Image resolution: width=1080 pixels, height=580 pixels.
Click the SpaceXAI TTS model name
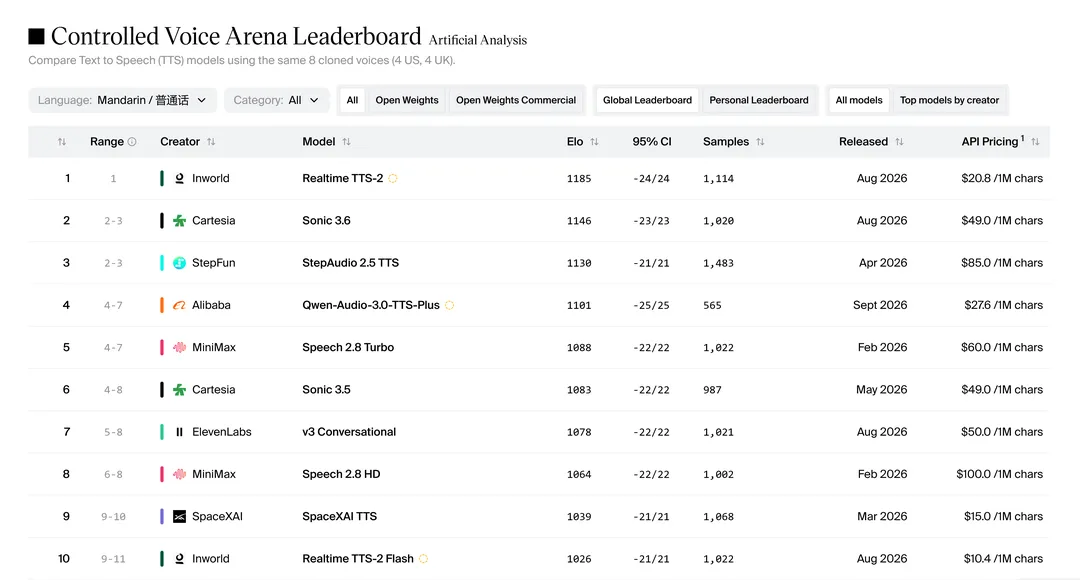pos(340,517)
